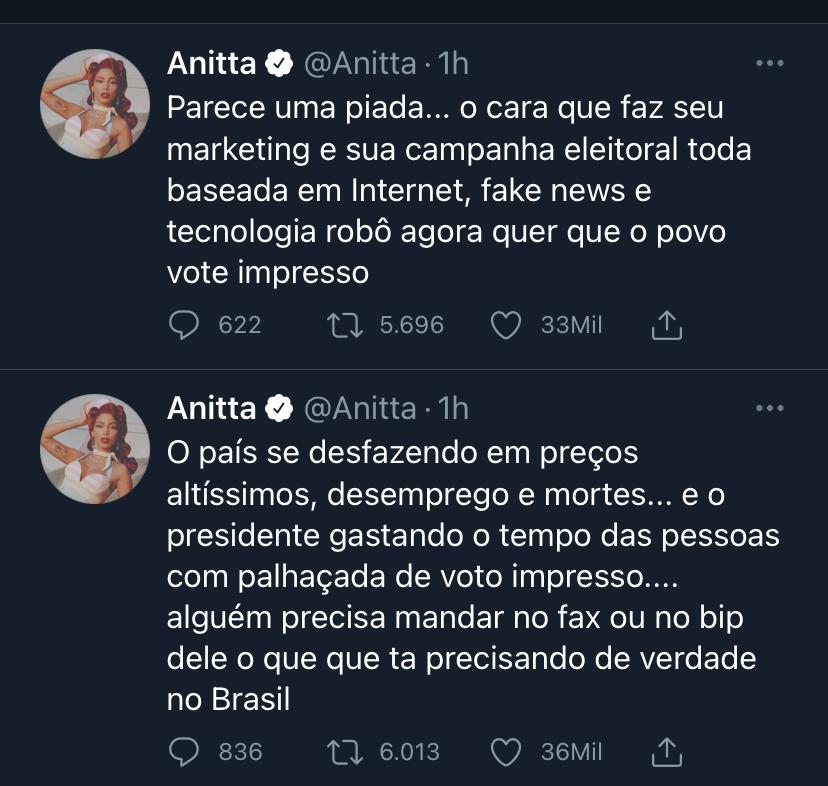Viewport: 828px width, 786px height.
Task: Open Anitta's avatar on second tweet
Action: (x=94, y=448)
